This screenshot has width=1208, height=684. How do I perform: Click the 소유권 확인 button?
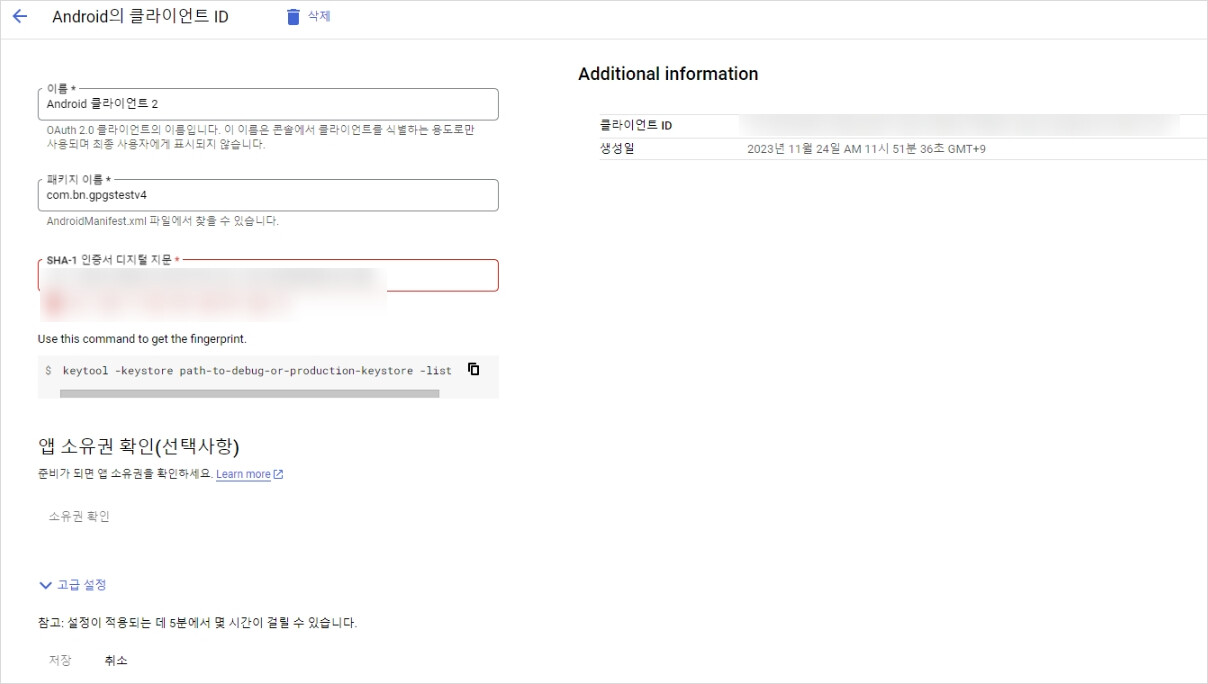pos(79,516)
